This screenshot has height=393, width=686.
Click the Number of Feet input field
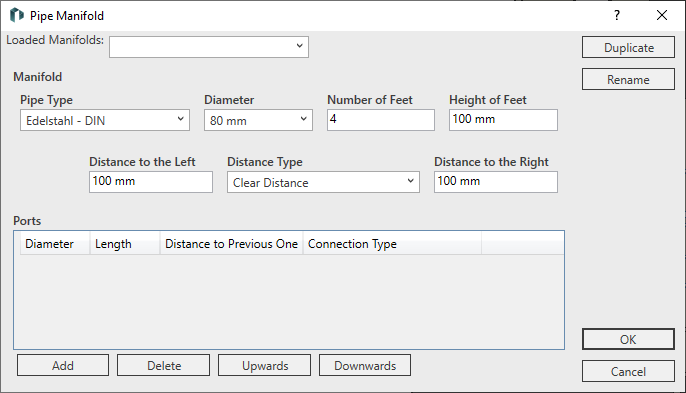point(381,120)
